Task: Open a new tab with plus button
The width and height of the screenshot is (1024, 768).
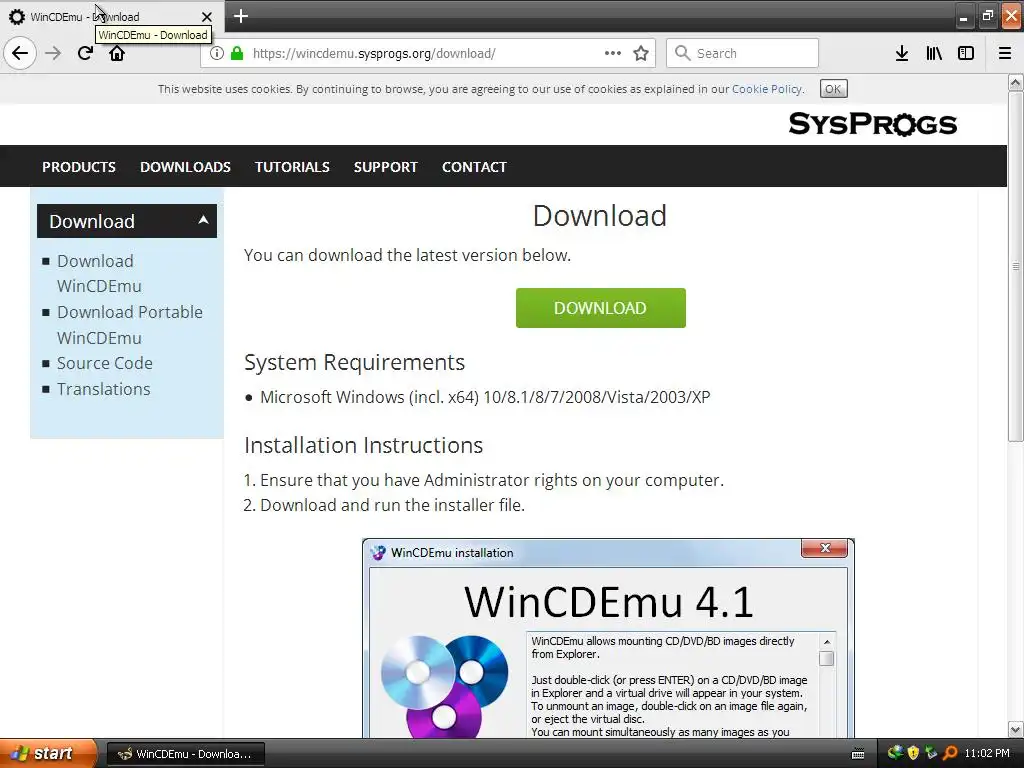Action: point(240,16)
